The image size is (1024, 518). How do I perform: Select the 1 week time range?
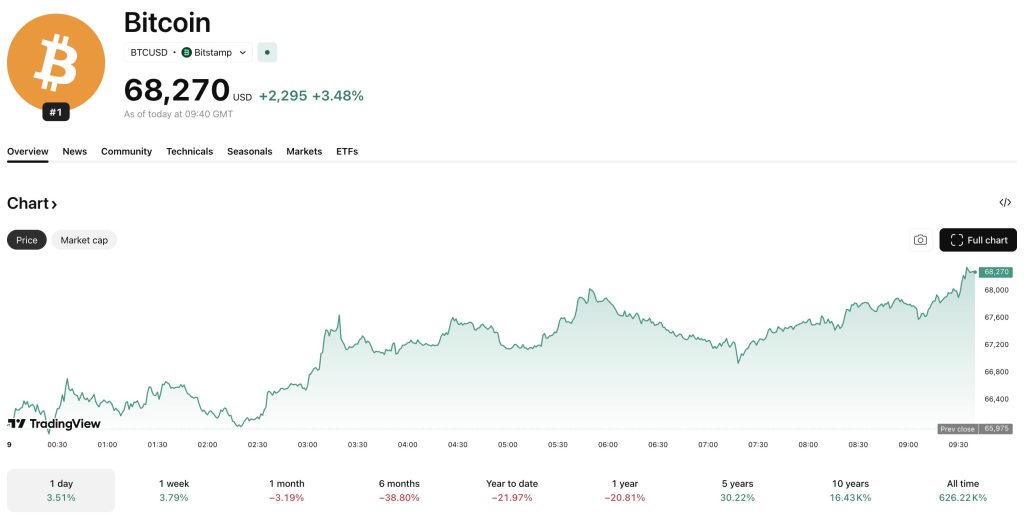(x=174, y=490)
